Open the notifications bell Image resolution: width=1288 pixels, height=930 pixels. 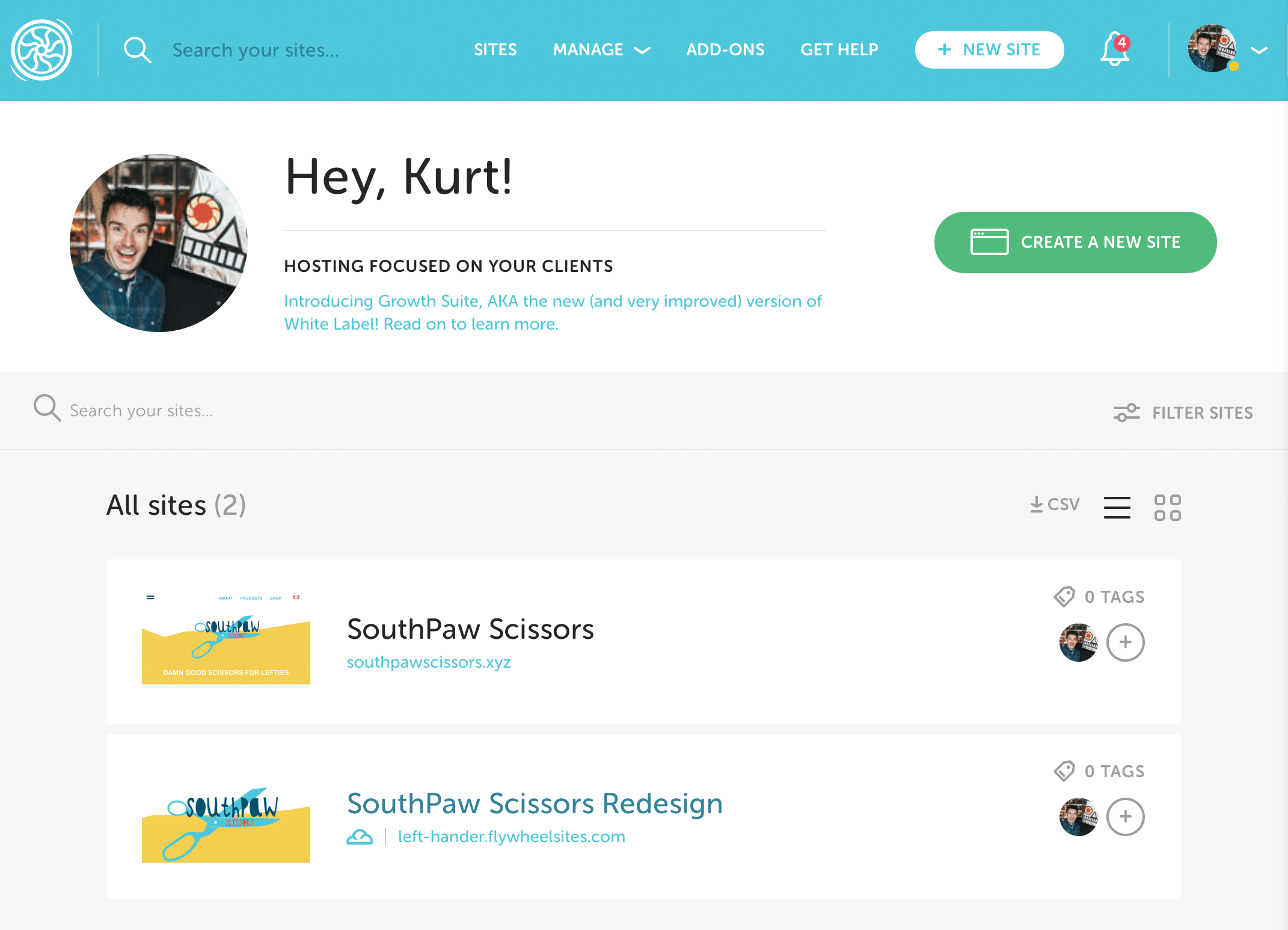pyautogui.click(x=1114, y=49)
